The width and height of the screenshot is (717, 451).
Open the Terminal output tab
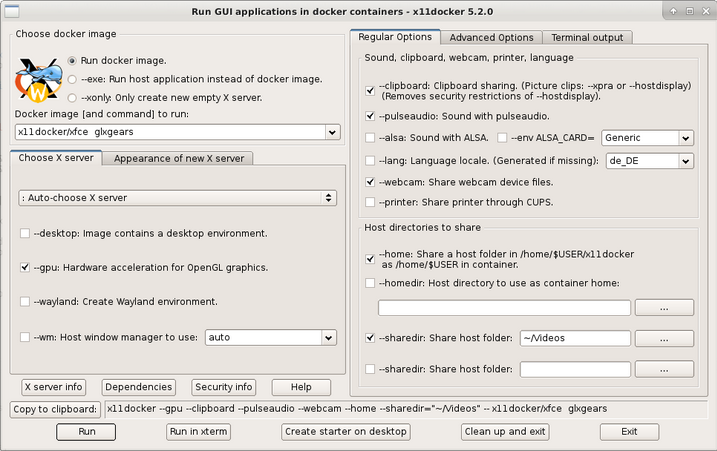pyautogui.click(x=588, y=37)
